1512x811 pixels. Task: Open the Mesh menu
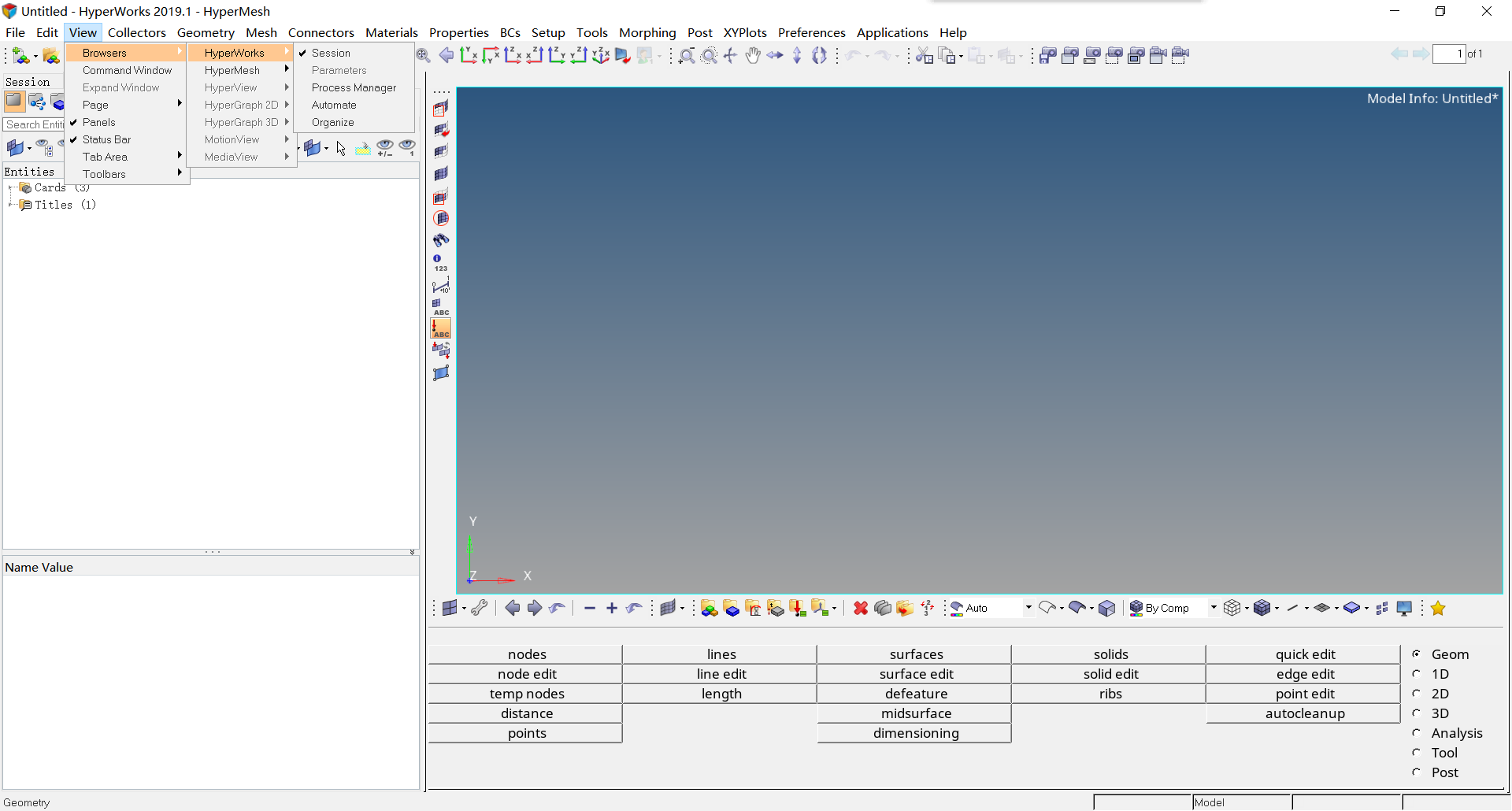[x=261, y=32]
